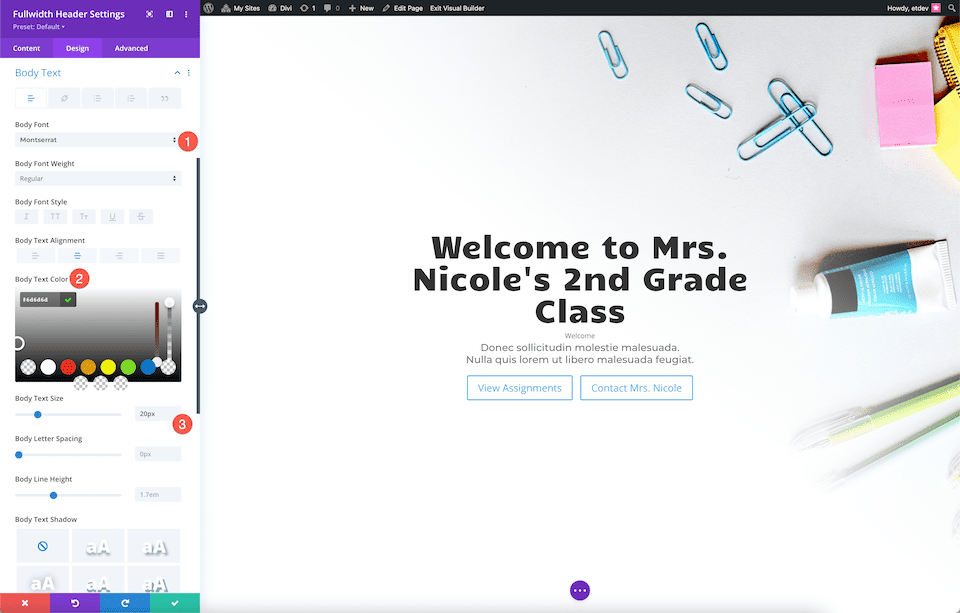Toggle uppercase TT body font style
The image size is (960, 613).
pos(55,217)
